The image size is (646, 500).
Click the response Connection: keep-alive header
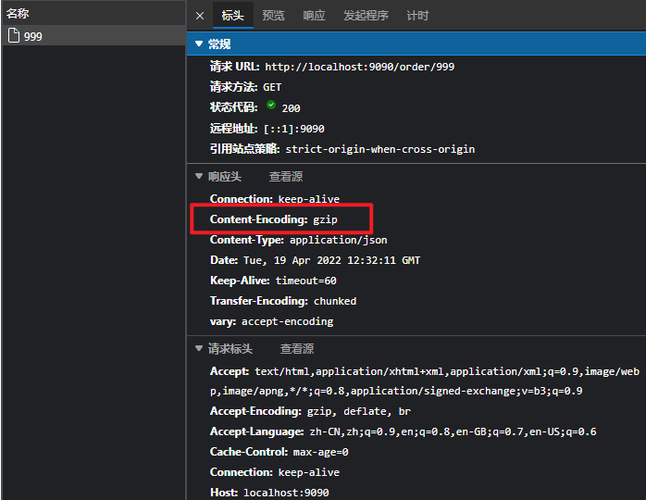[275, 199]
